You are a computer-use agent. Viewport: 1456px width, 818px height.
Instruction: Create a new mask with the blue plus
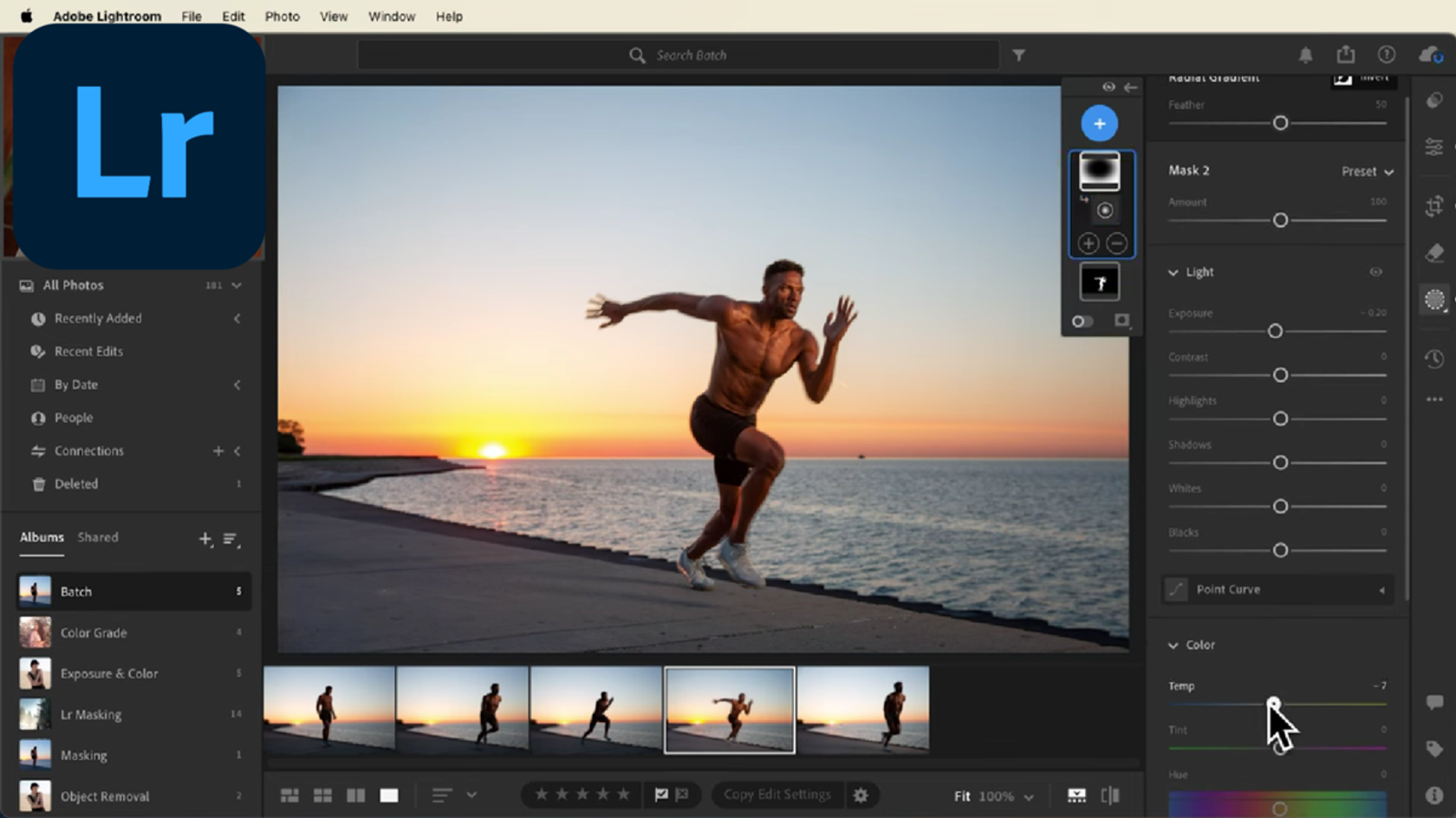click(x=1099, y=123)
